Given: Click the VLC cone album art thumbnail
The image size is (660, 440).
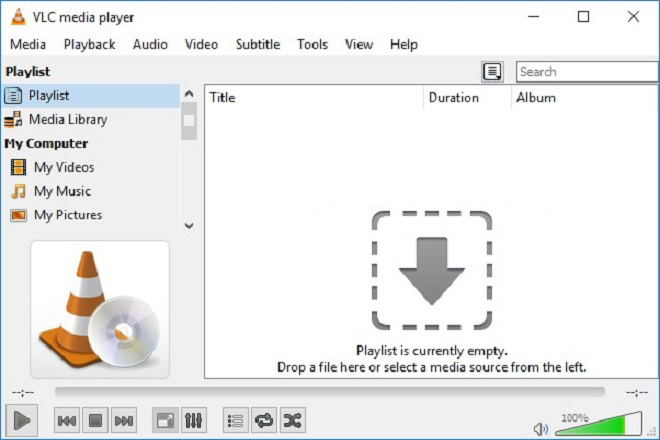Looking at the screenshot, I should pos(100,309).
